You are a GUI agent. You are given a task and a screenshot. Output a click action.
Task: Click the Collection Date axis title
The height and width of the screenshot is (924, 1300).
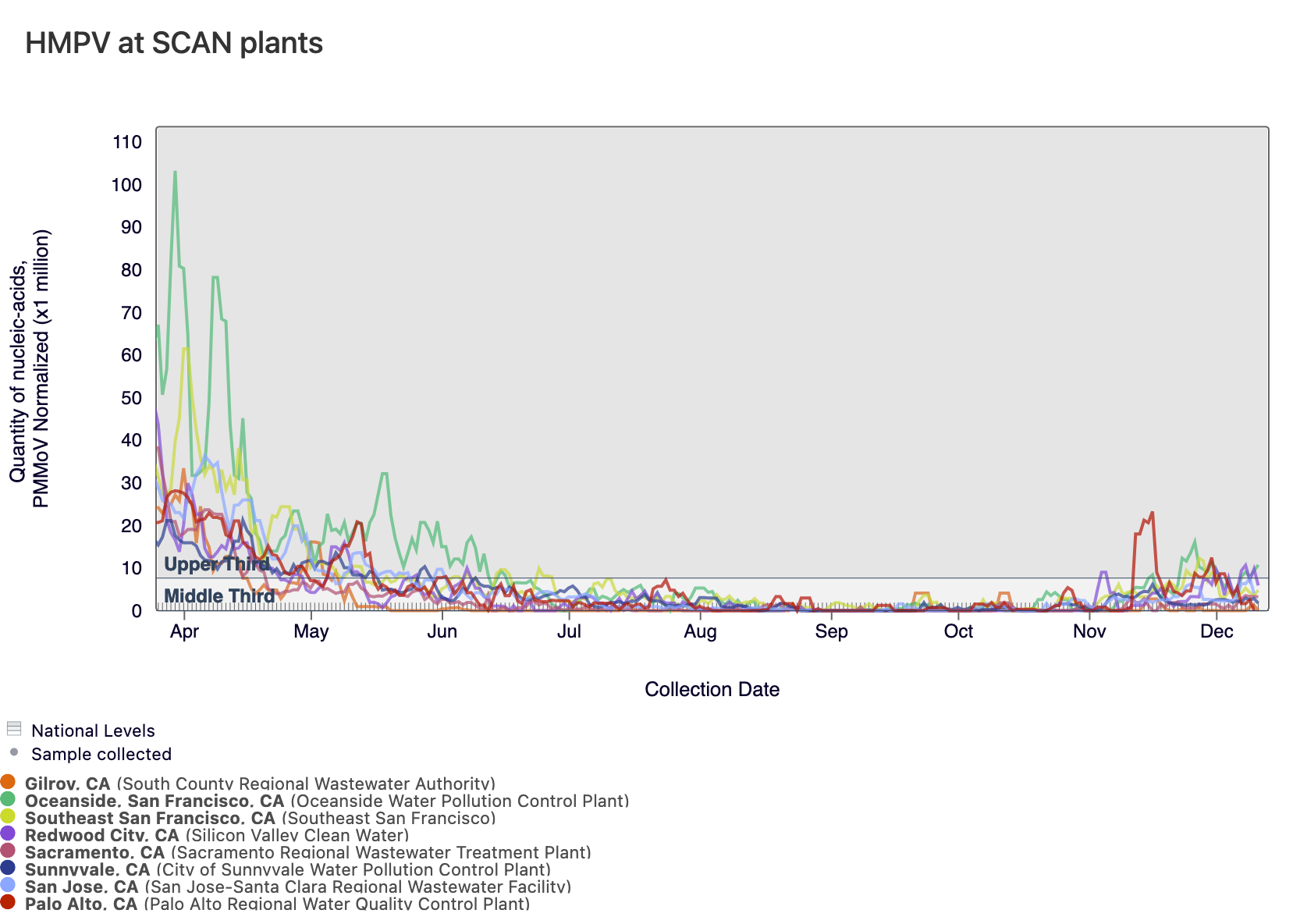click(712, 689)
